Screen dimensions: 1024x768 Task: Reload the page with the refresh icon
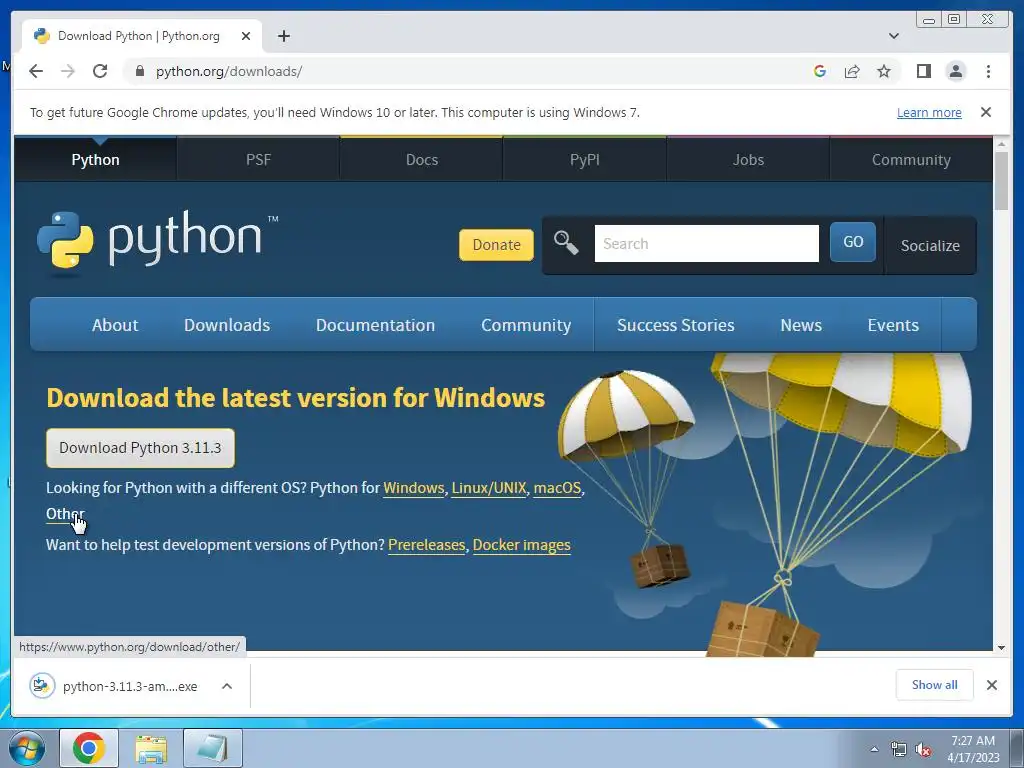(x=100, y=71)
